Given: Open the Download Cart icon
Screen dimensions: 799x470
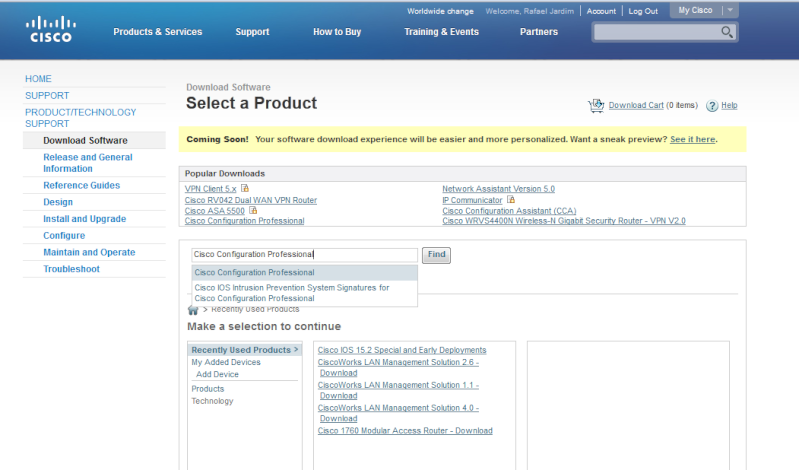Looking at the screenshot, I should tap(596, 106).
